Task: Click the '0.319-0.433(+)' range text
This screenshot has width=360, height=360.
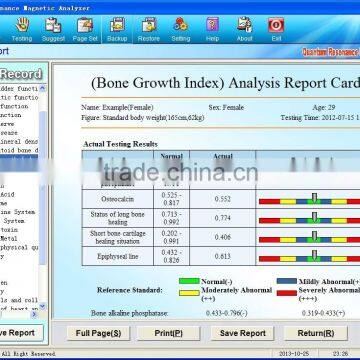Action: [x=323, y=313]
